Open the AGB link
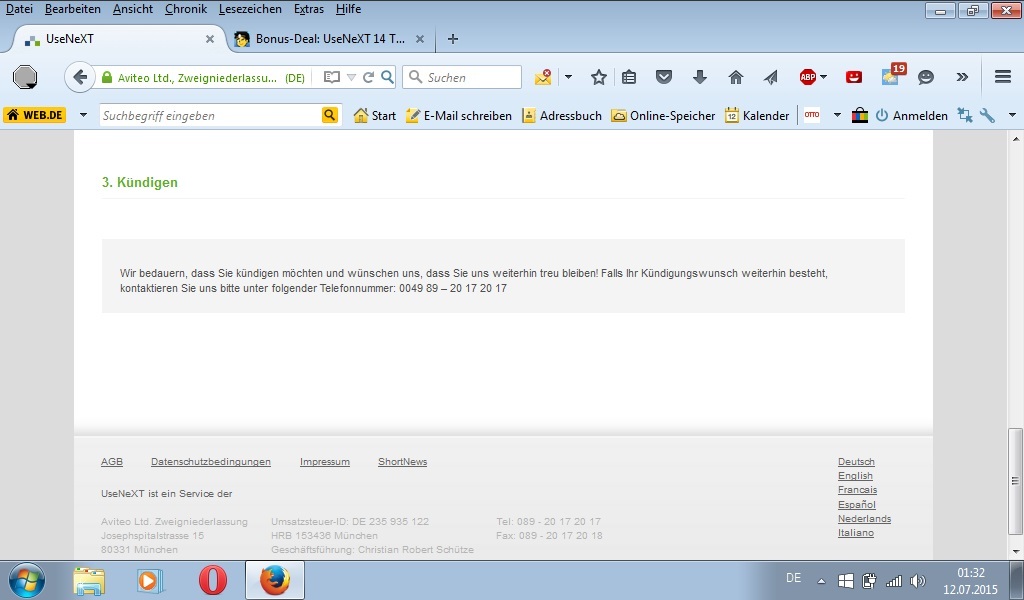 pyautogui.click(x=112, y=462)
